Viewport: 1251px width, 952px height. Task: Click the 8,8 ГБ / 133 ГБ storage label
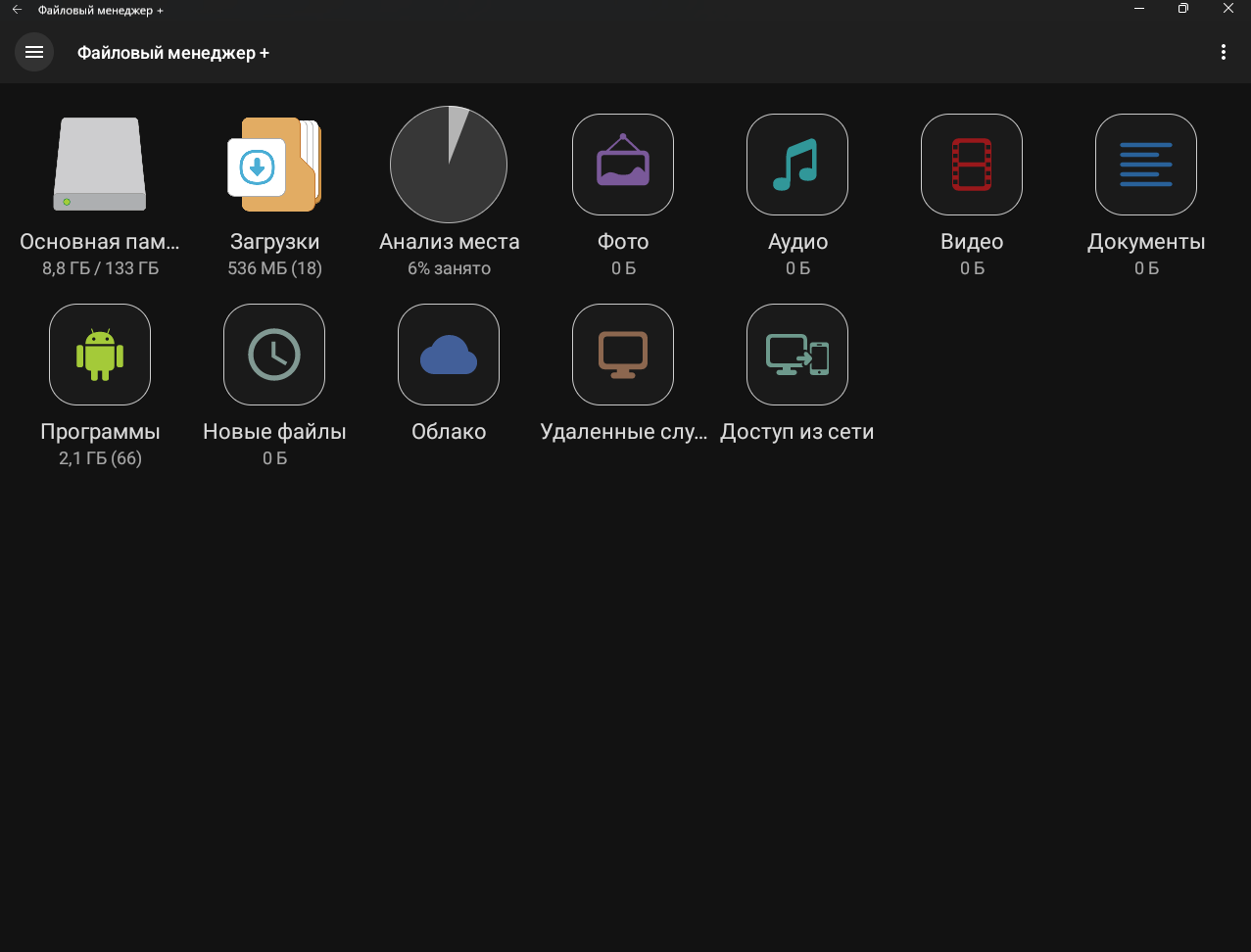[x=100, y=268]
